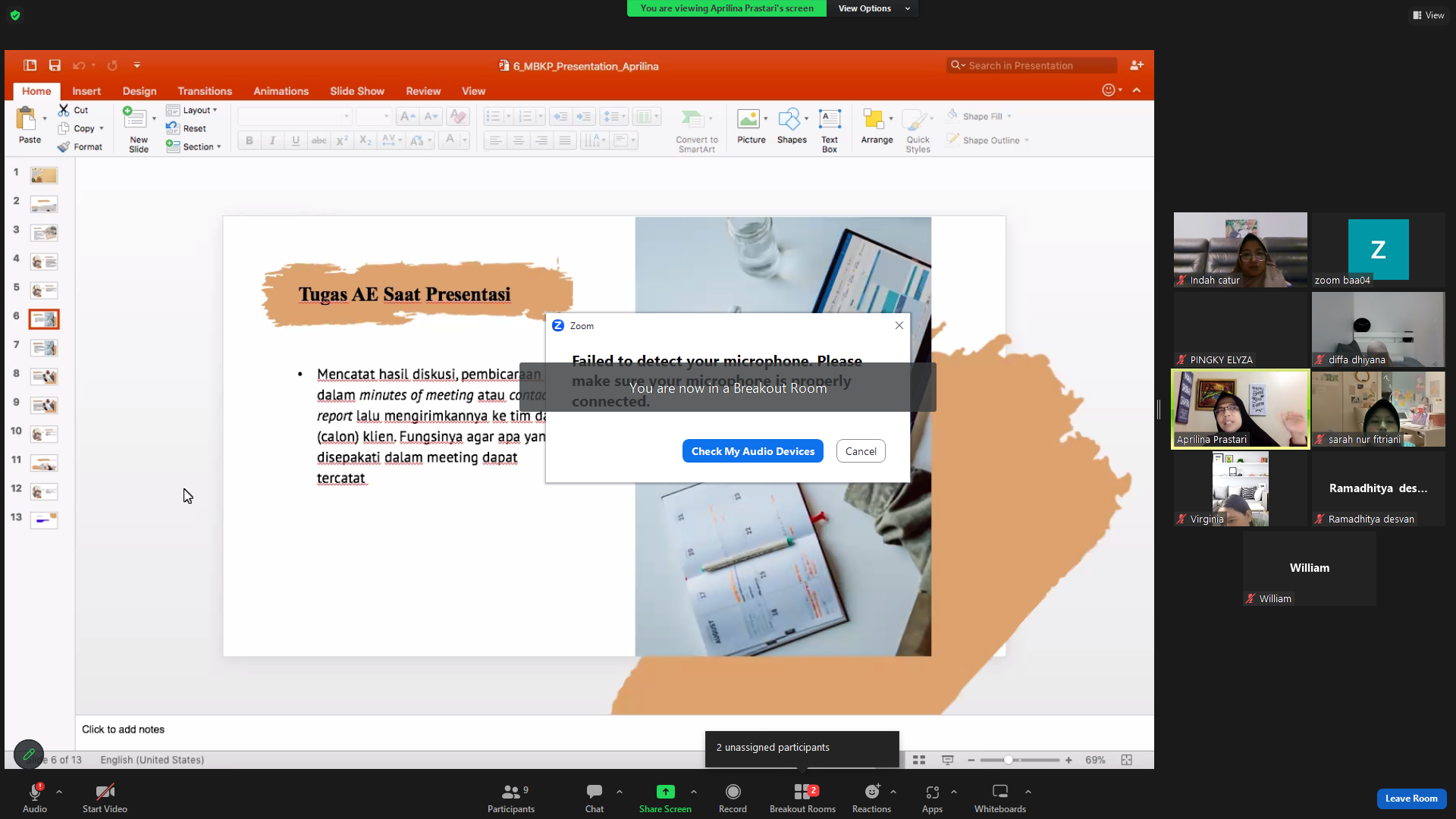Image resolution: width=1456 pixels, height=819 pixels.
Task: Switch to the Insert ribbon tab
Action: click(x=86, y=91)
